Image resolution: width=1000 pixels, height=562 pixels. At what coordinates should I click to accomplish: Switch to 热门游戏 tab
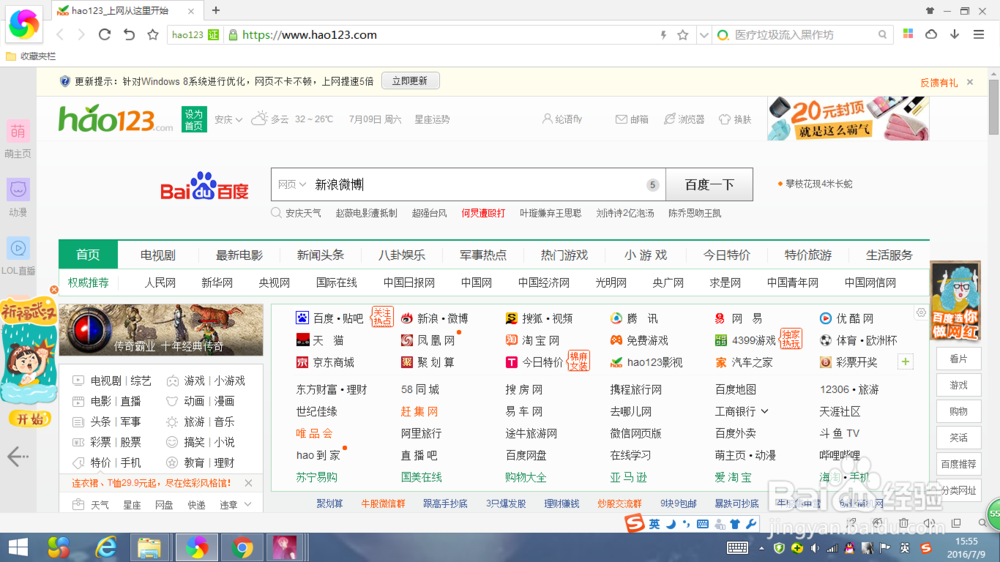564,255
